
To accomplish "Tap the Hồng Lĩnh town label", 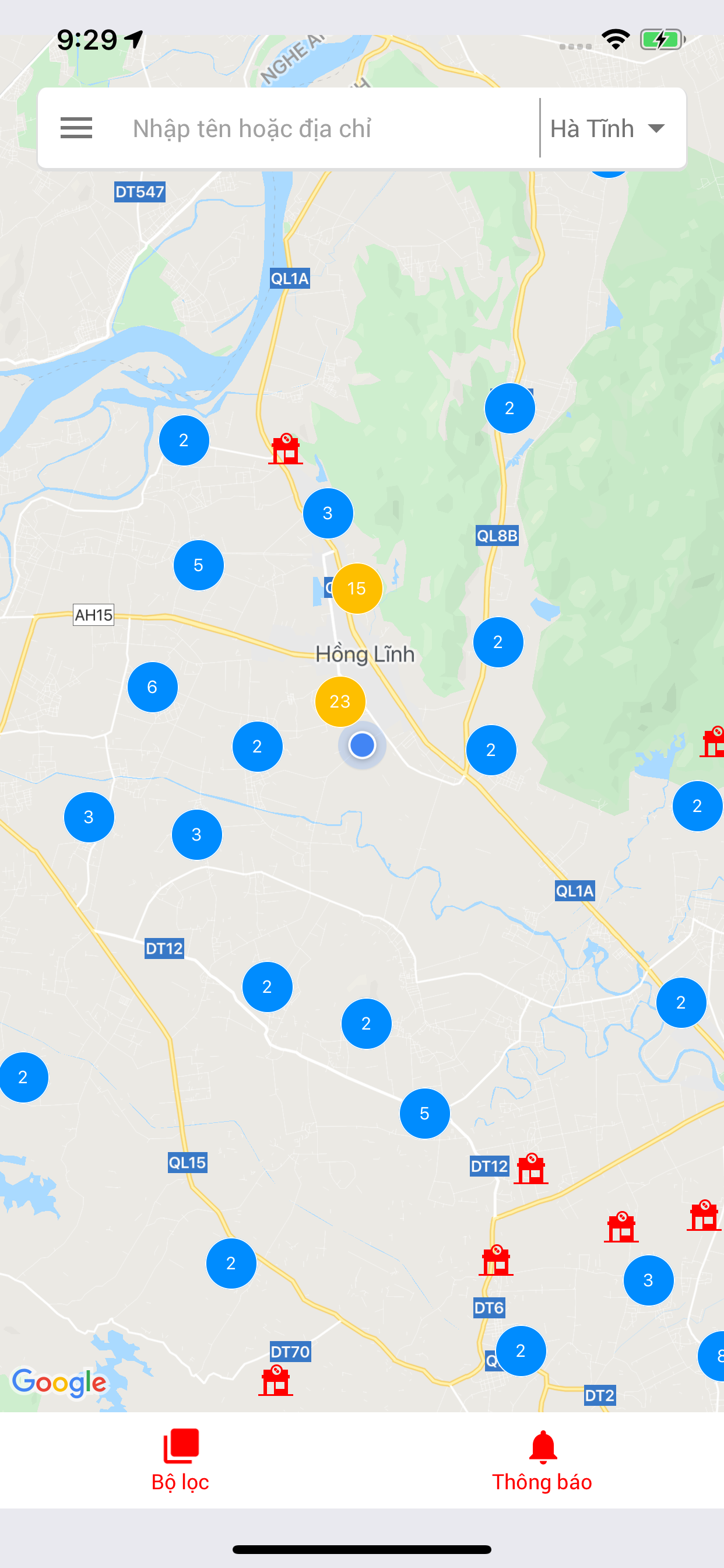I will tap(365, 654).
